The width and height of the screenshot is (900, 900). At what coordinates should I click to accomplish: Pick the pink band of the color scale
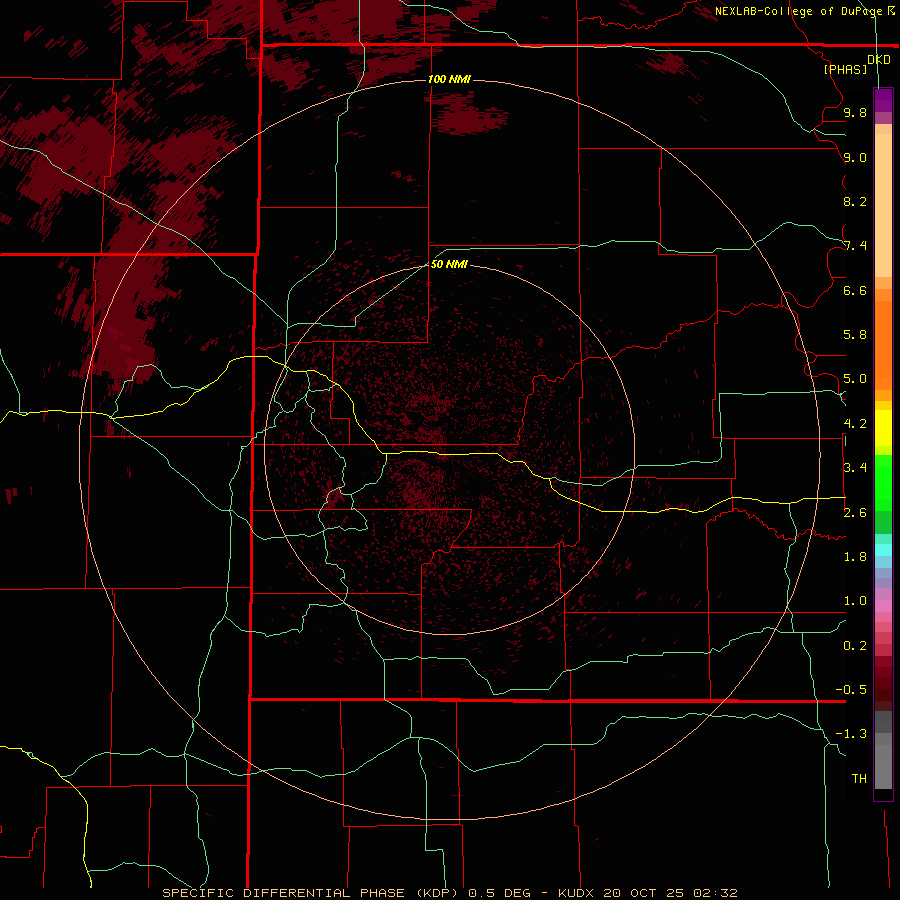point(883,606)
